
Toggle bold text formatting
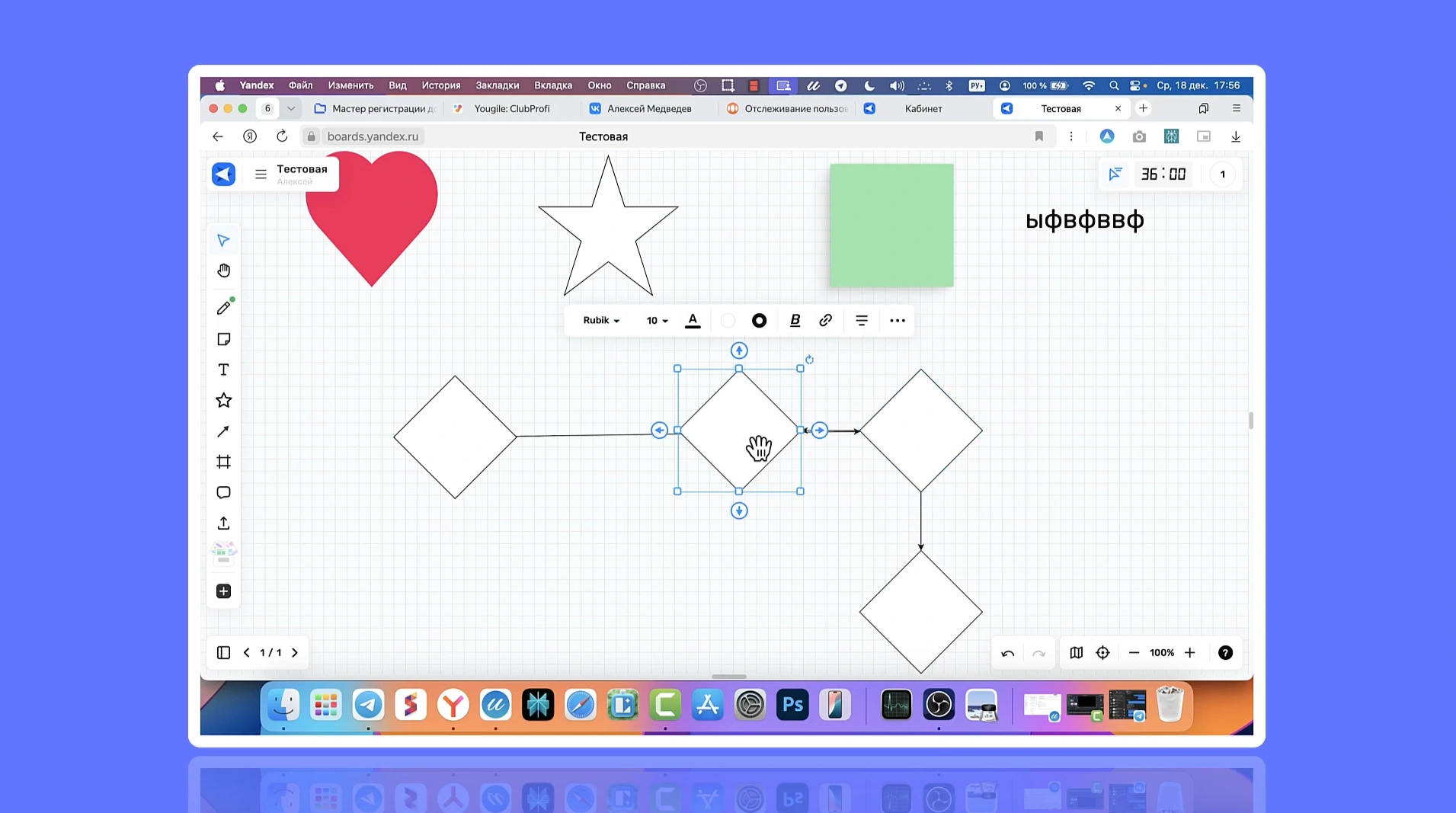(x=795, y=321)
